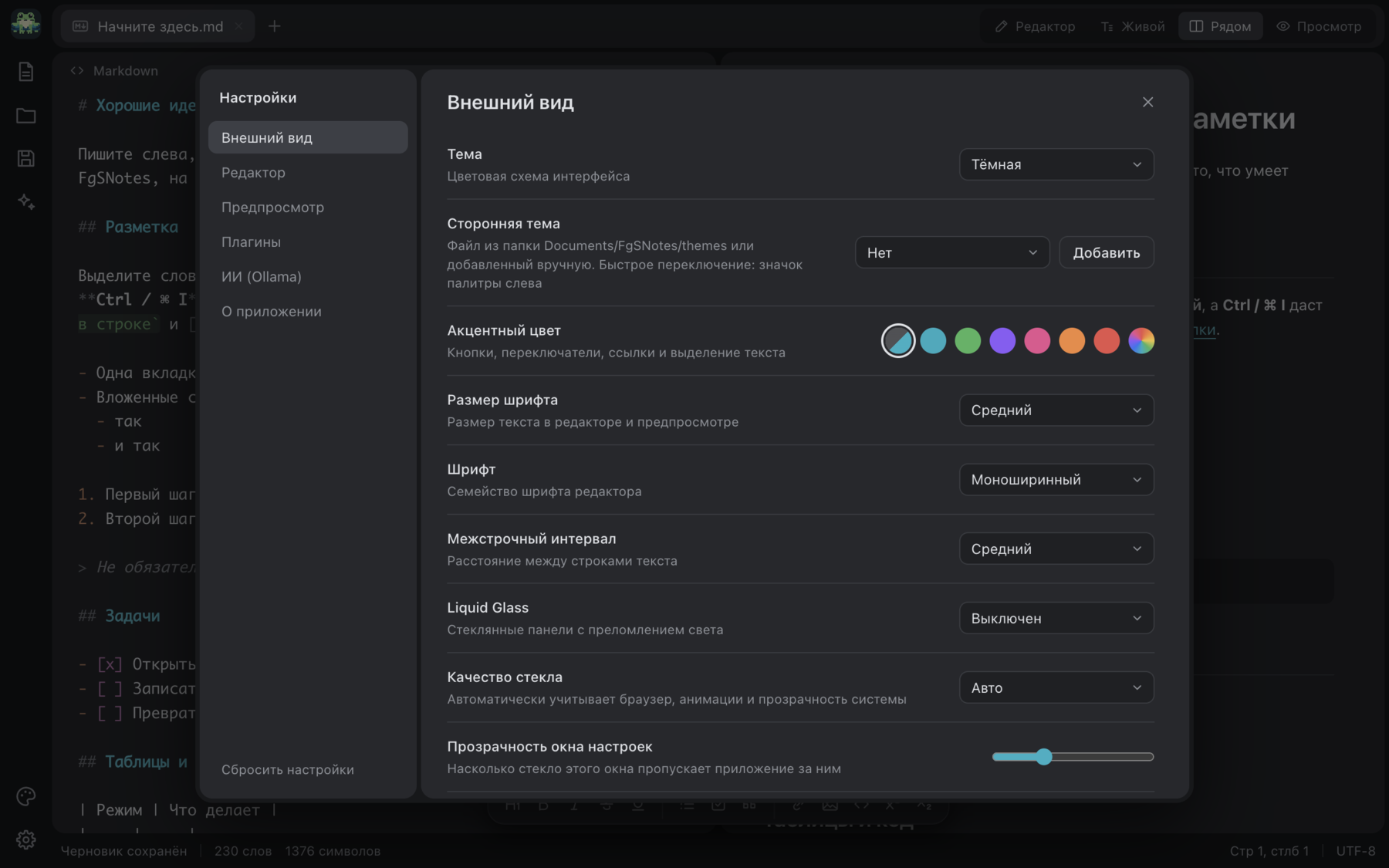1389x868 pixels.
Task: Switch to Просмотр preview mode
Action: (1318, 26)
